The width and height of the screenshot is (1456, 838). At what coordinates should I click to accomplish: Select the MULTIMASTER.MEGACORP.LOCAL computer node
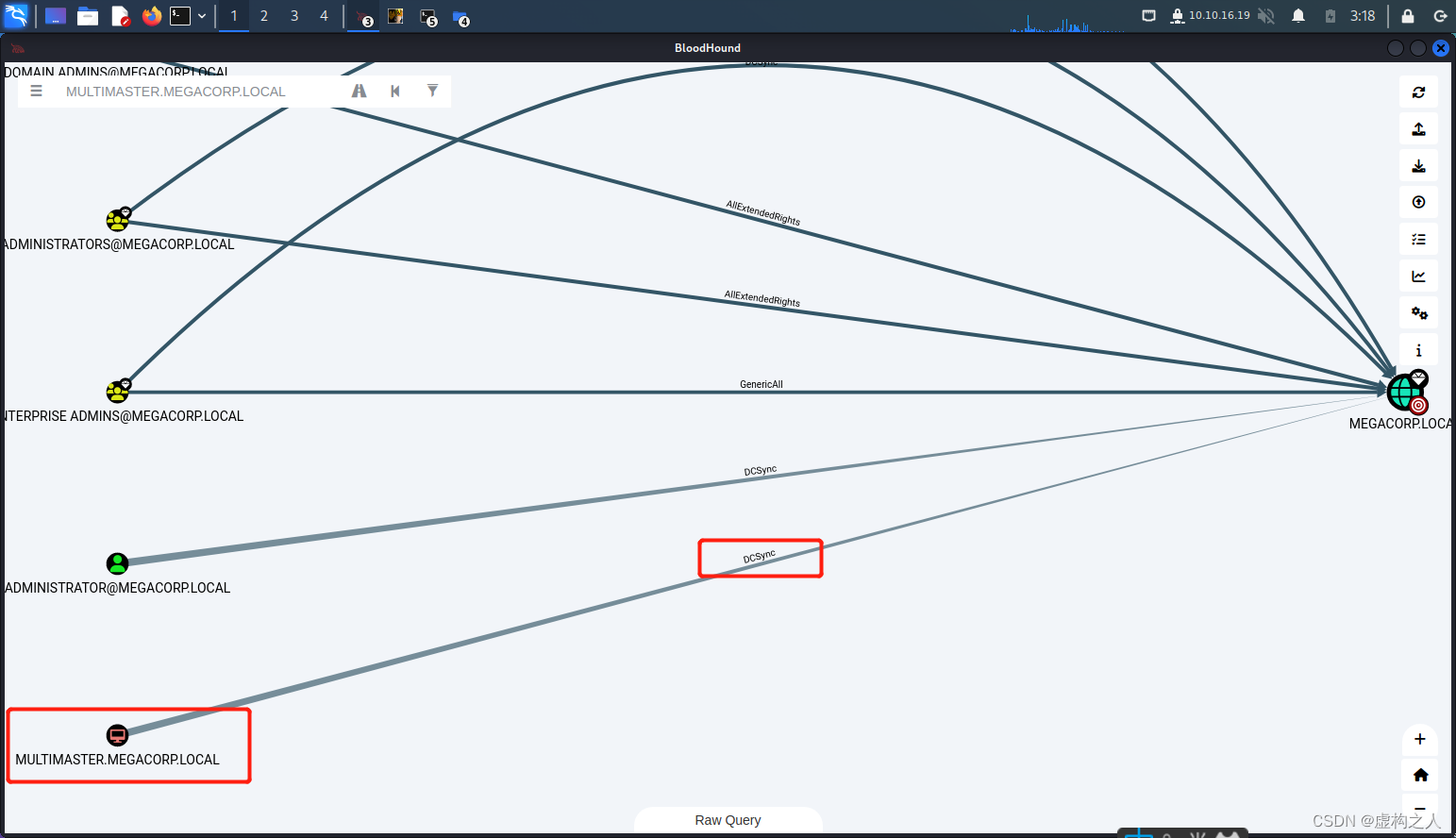pos(117,735)
